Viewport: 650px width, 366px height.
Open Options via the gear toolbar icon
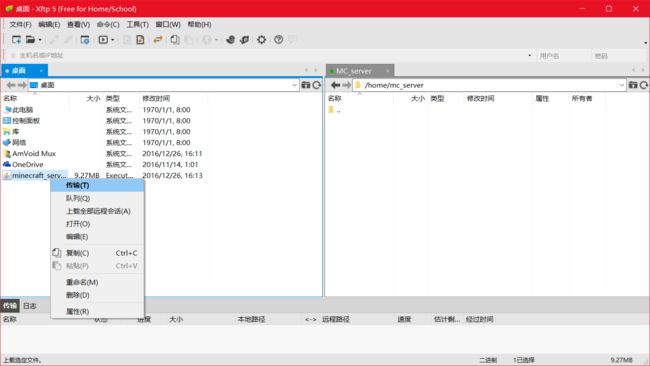(x=262, y=40)
